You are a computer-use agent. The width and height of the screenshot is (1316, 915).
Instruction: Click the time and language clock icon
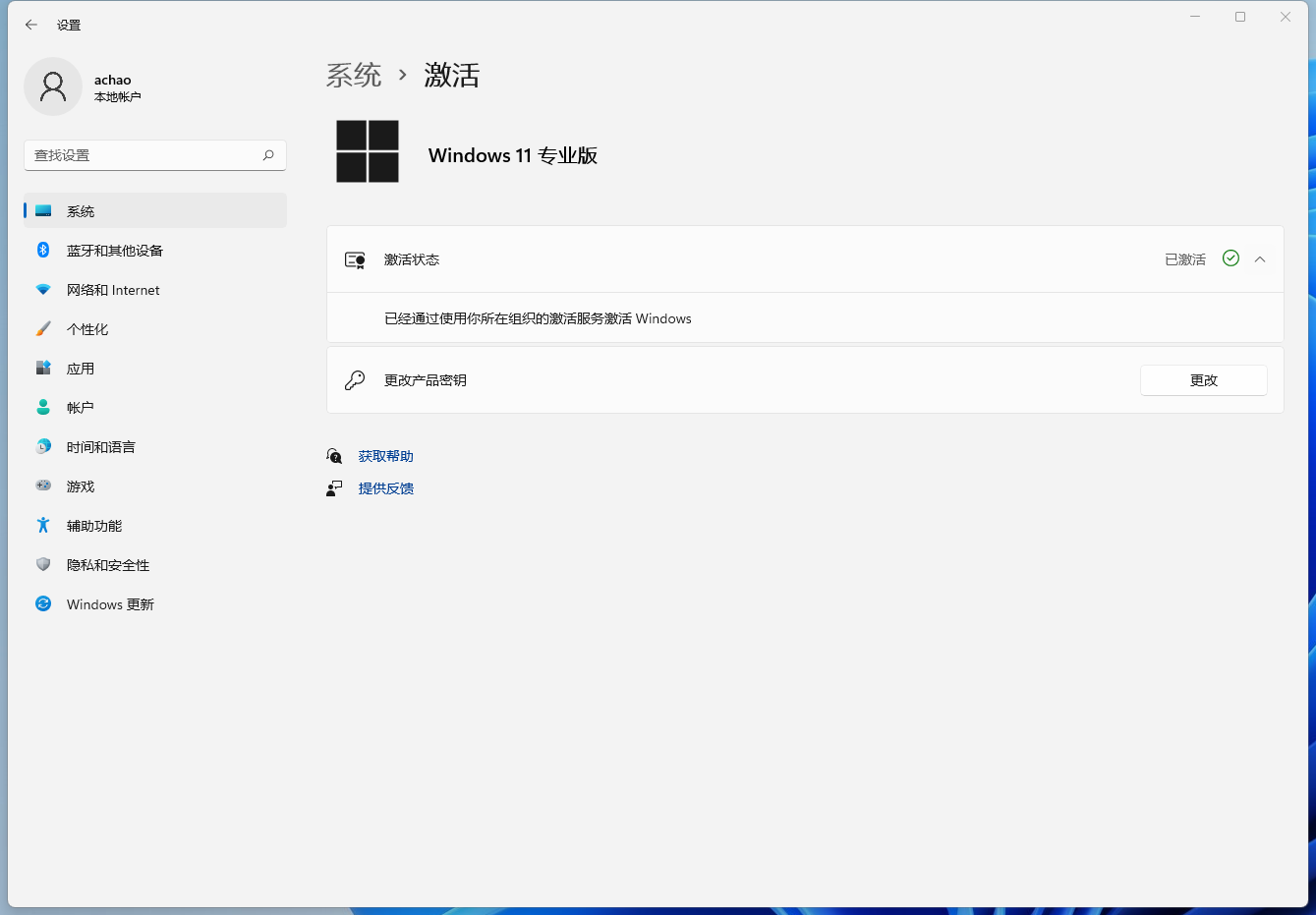tap(43, 446)
